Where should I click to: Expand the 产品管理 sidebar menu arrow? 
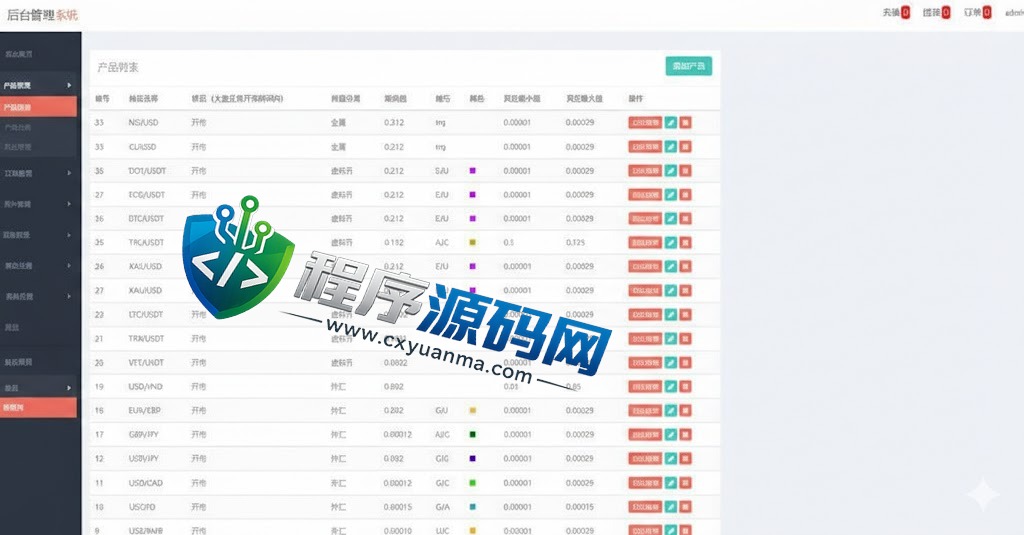[69, 85]
